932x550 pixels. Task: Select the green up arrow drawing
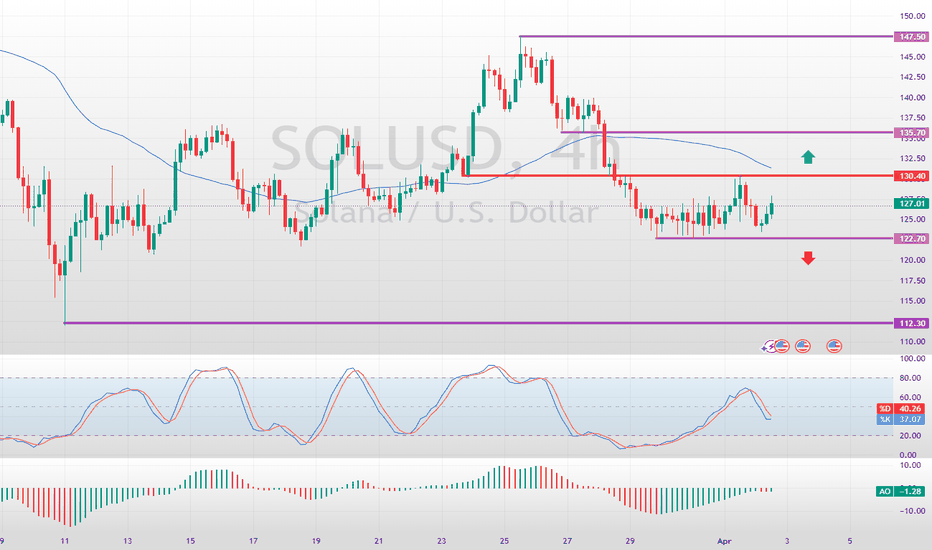point(808,157)
